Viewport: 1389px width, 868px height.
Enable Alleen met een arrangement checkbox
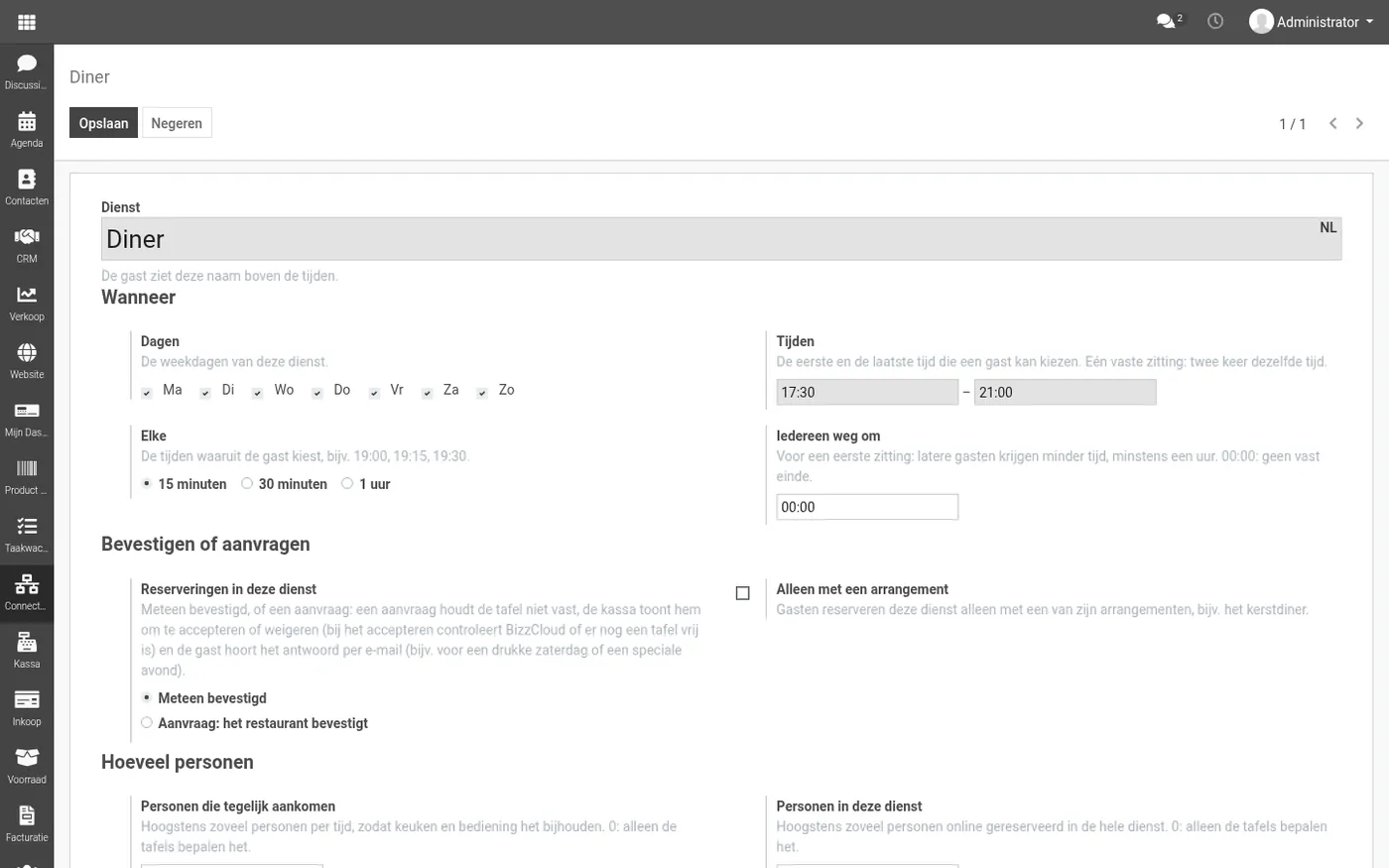[x=742, y=593]
